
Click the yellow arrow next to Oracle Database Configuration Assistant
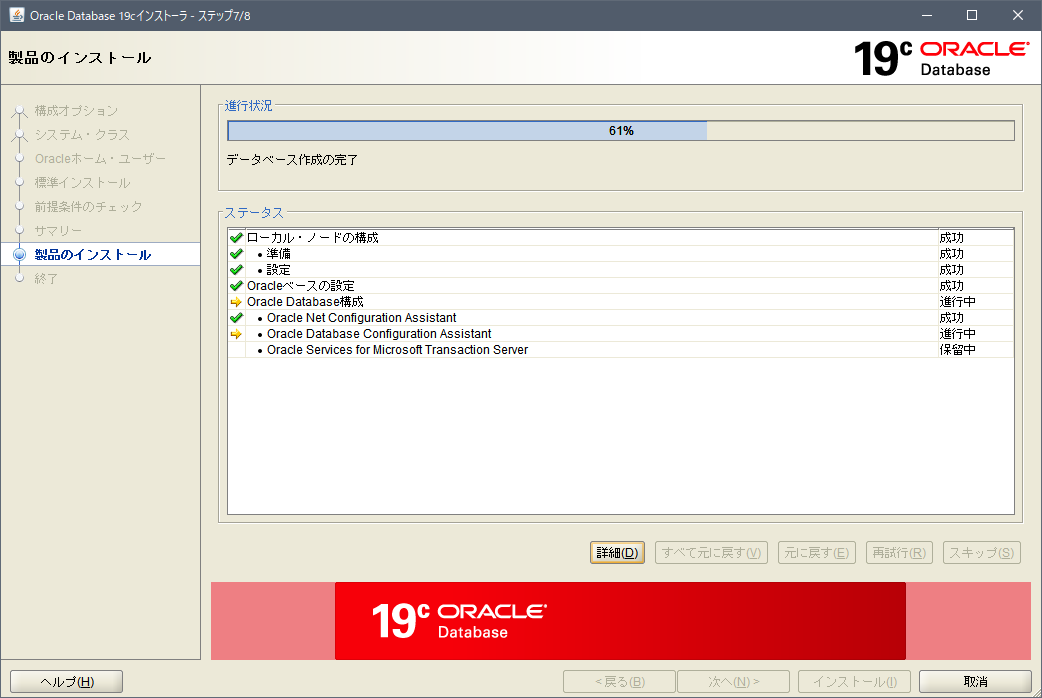[x=236, y=334]
